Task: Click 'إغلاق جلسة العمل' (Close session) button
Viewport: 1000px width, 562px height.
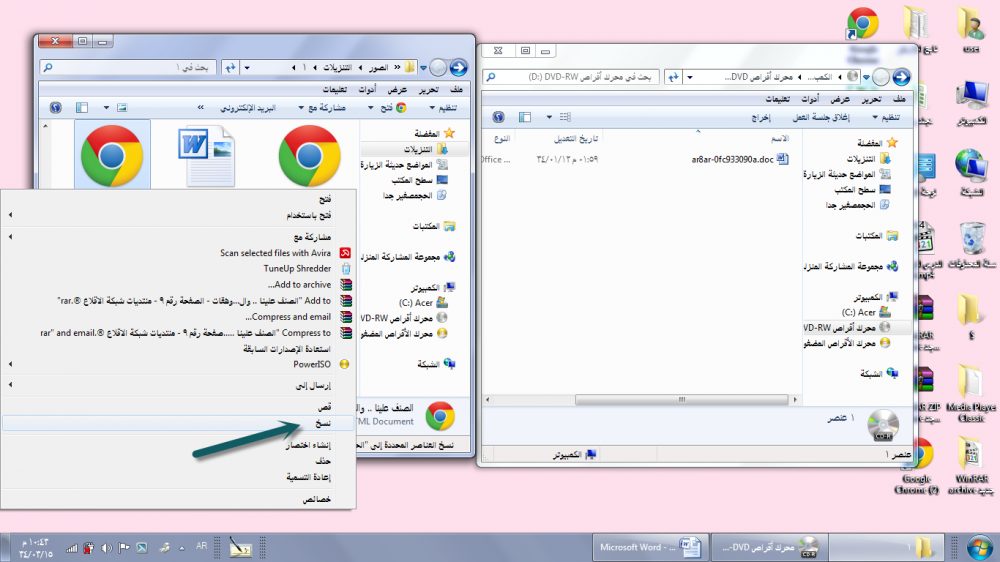Action: tap(821, 117)
